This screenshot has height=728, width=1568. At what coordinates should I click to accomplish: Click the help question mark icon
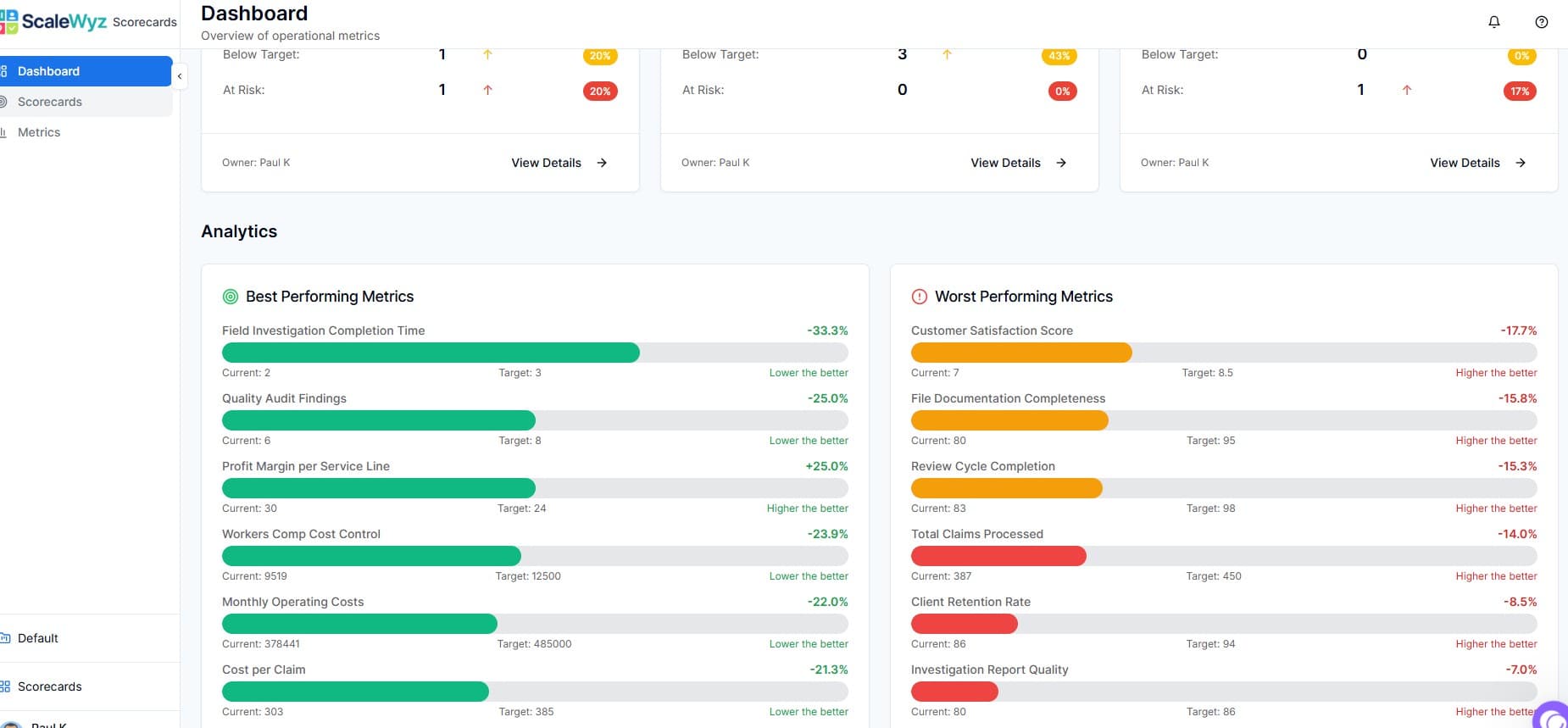(1542, 22)
